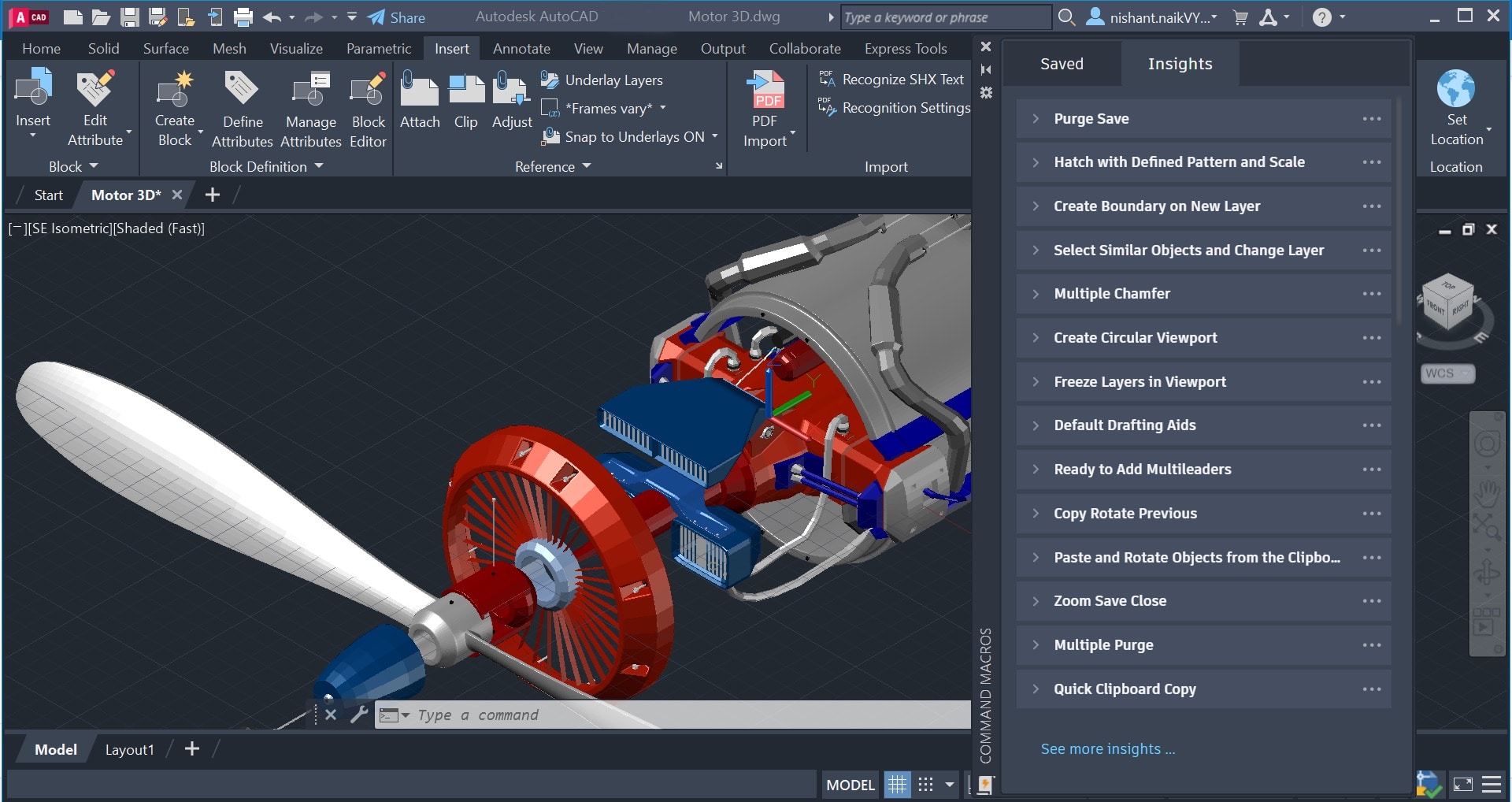Expand the Purge Save macro insight

(x=1036, y=119)
